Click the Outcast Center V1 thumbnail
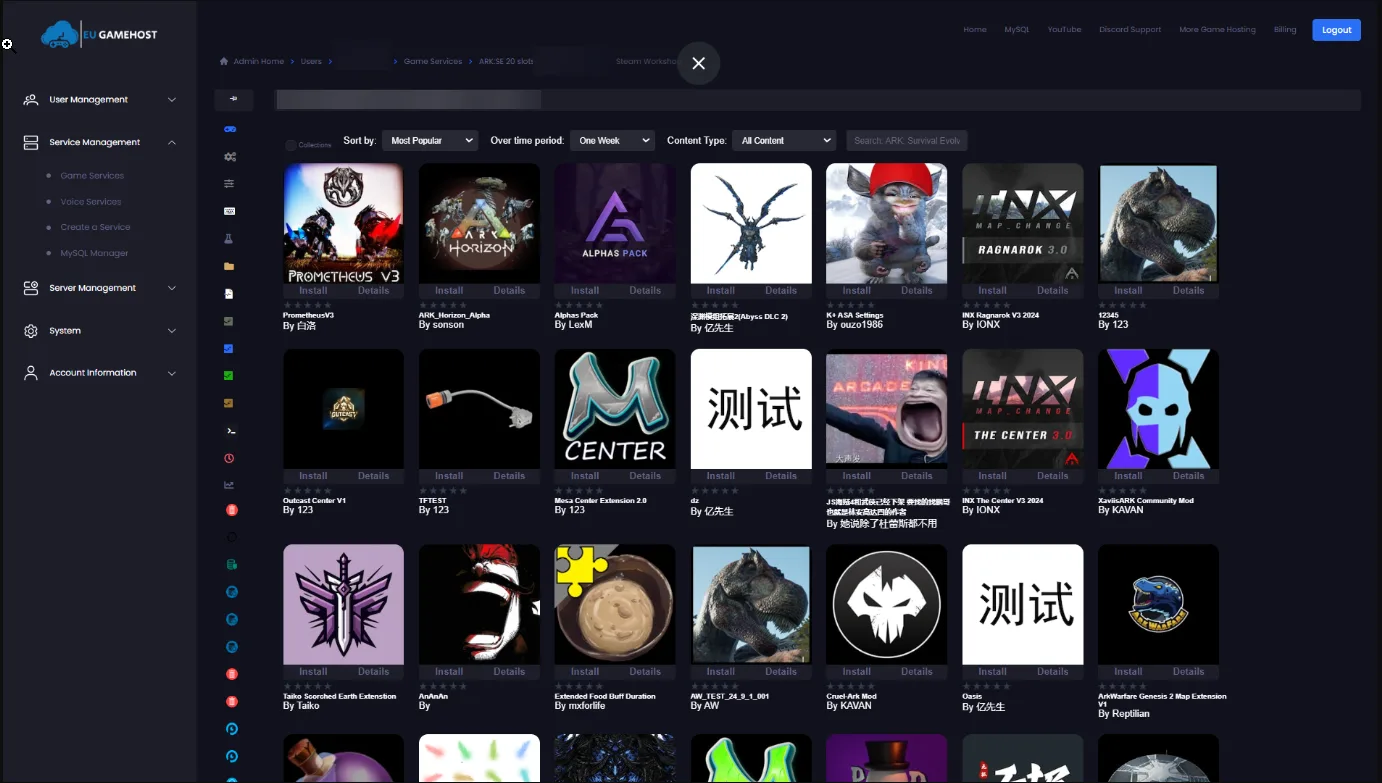Image resolution: width=1382 pixels, height=783 pixels. (x=343, y=408)
